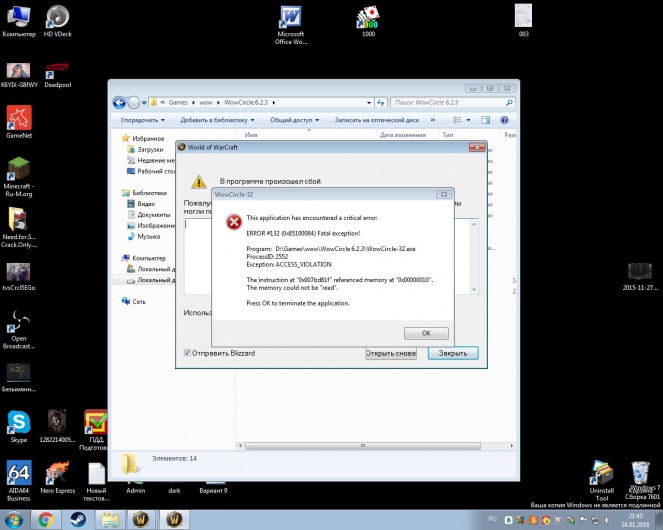Click the Windows Start button
The image size is (663, 530).
(x=13, y=519)
